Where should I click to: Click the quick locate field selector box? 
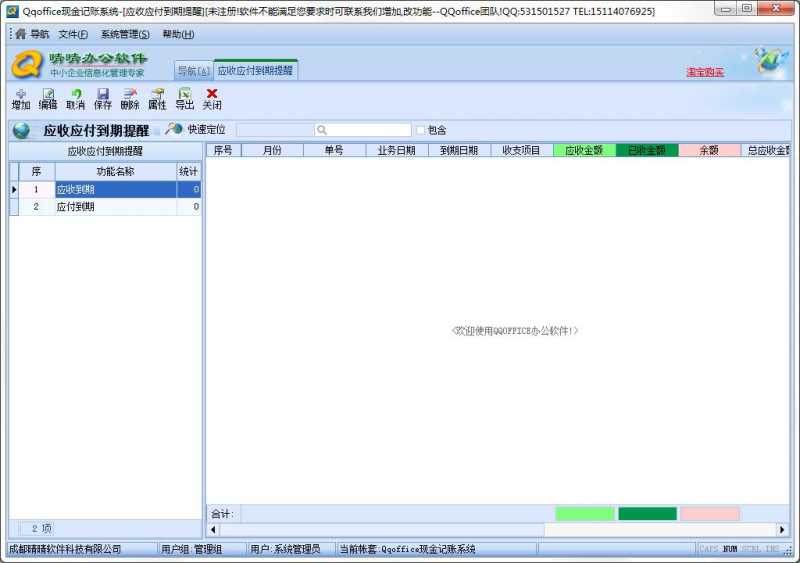tap(274, 130)
